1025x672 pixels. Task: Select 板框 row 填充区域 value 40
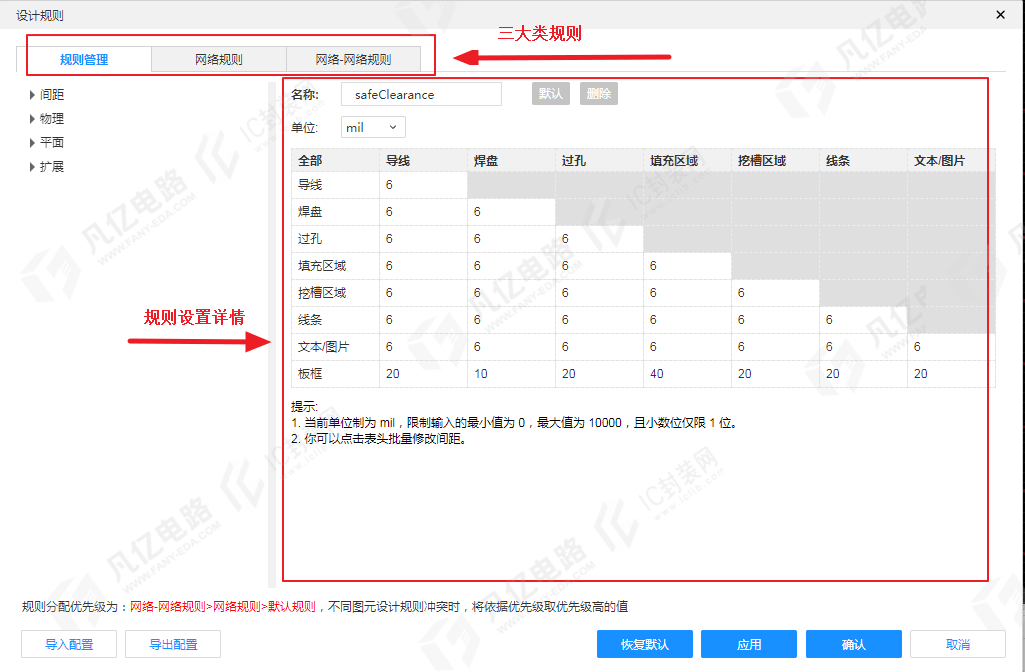point(687,374)
